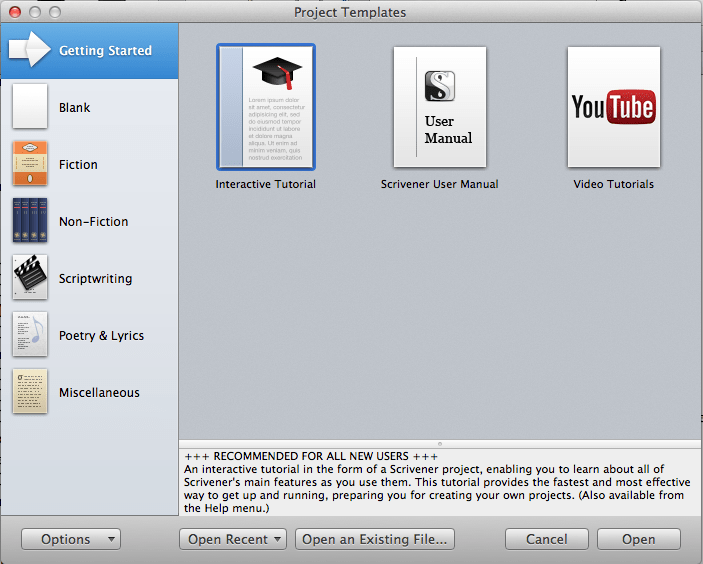Switch to the Blank category
Screen dimensions: 703x564
[90, 107]
